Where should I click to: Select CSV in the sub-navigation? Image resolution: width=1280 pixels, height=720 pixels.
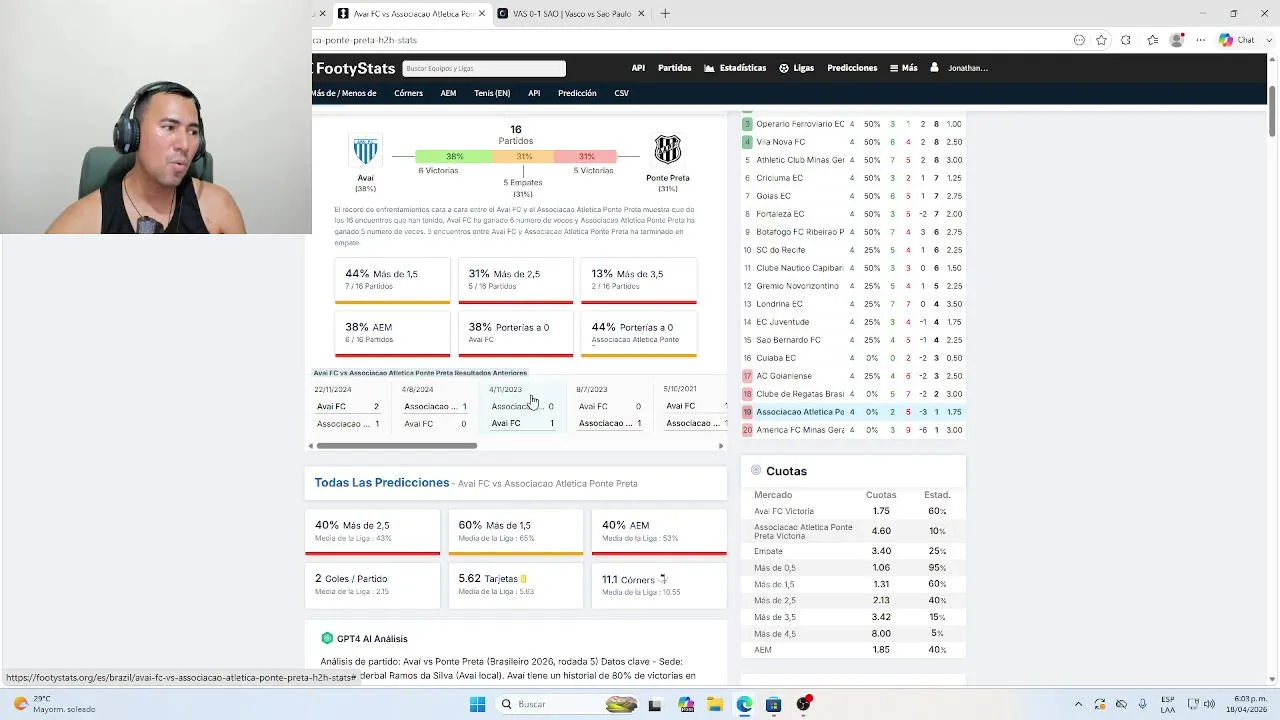[621, 93]
